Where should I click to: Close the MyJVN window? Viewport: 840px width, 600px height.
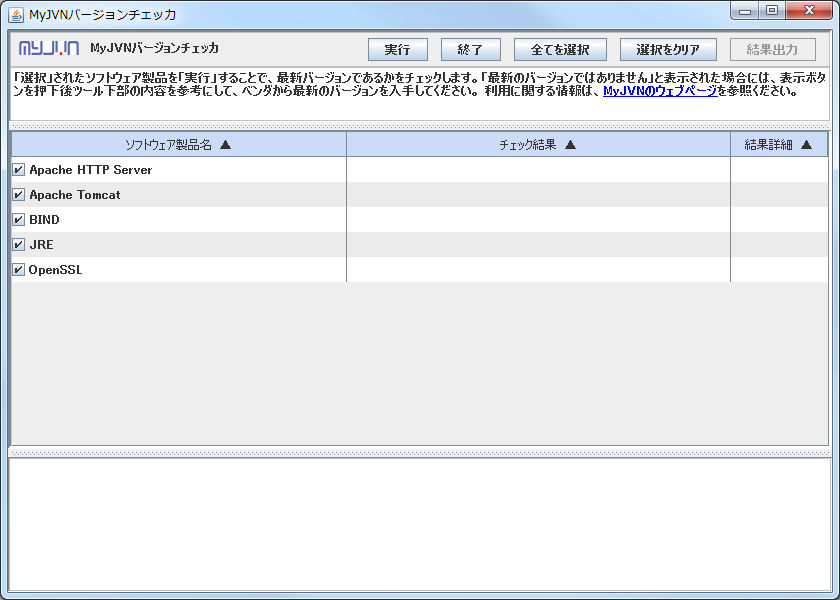tap(809, 11)
